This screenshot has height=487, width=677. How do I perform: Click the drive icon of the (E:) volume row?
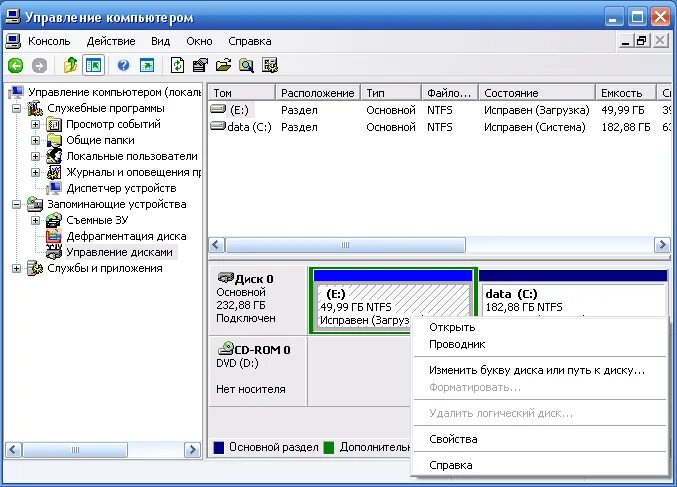click(x=218, y=109)
